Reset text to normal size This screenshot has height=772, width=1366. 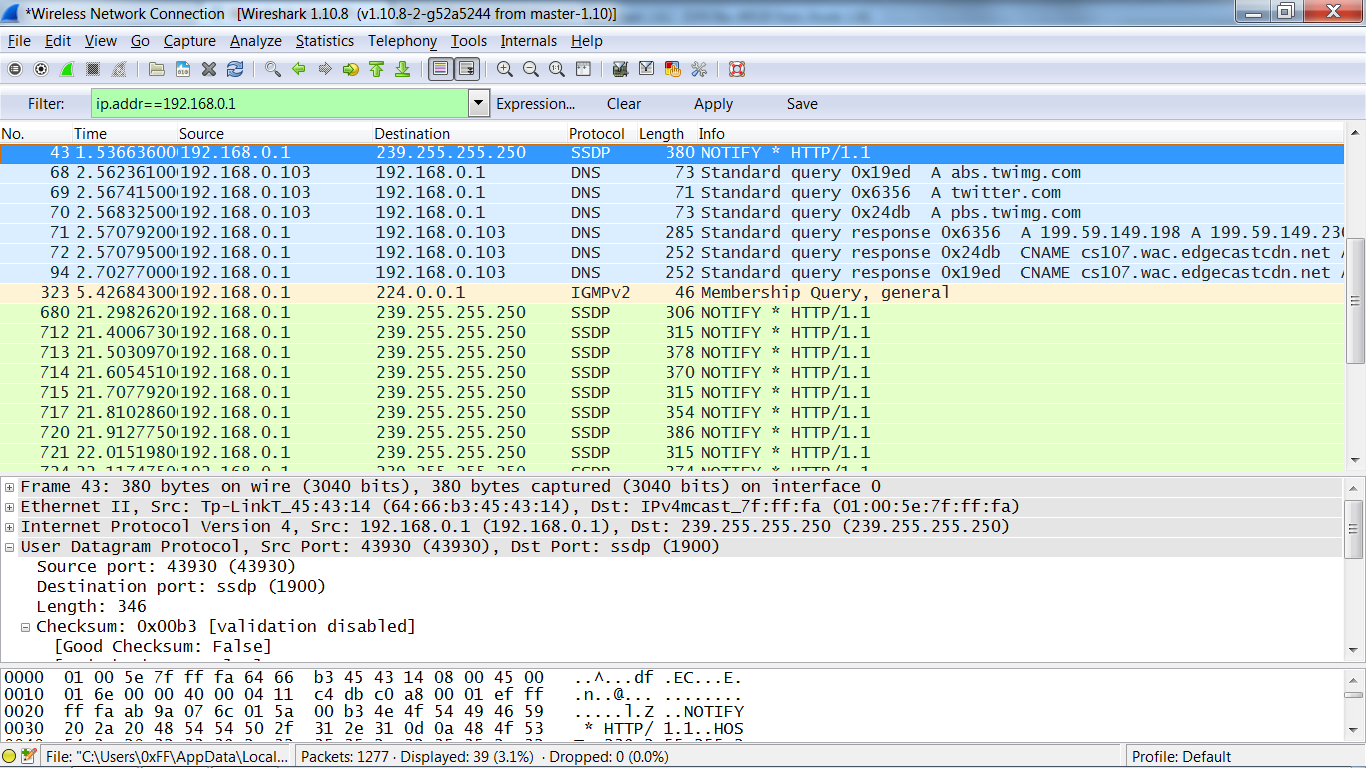(557, 69)
